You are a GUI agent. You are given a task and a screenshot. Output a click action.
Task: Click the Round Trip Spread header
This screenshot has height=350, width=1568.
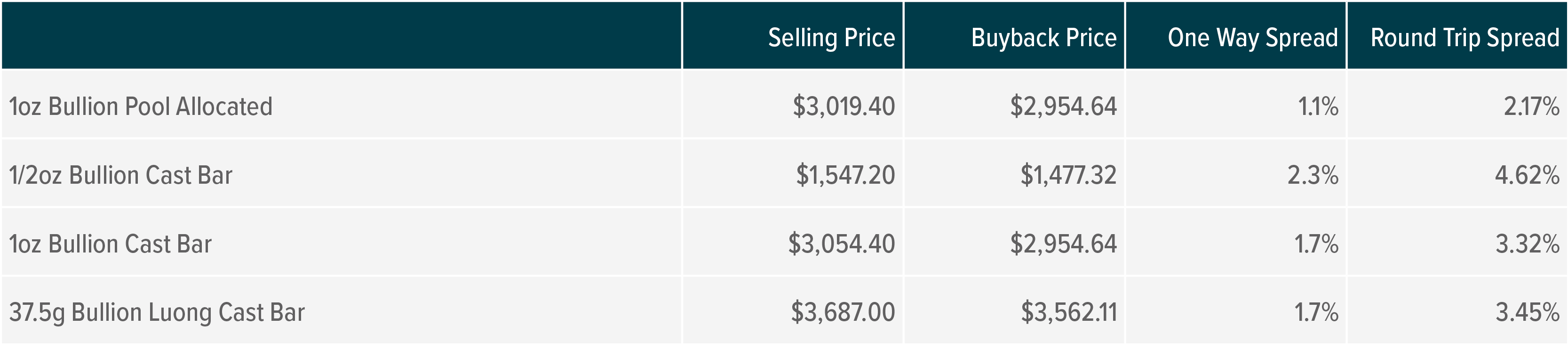pyautogui.click(x=1465, y=38)
